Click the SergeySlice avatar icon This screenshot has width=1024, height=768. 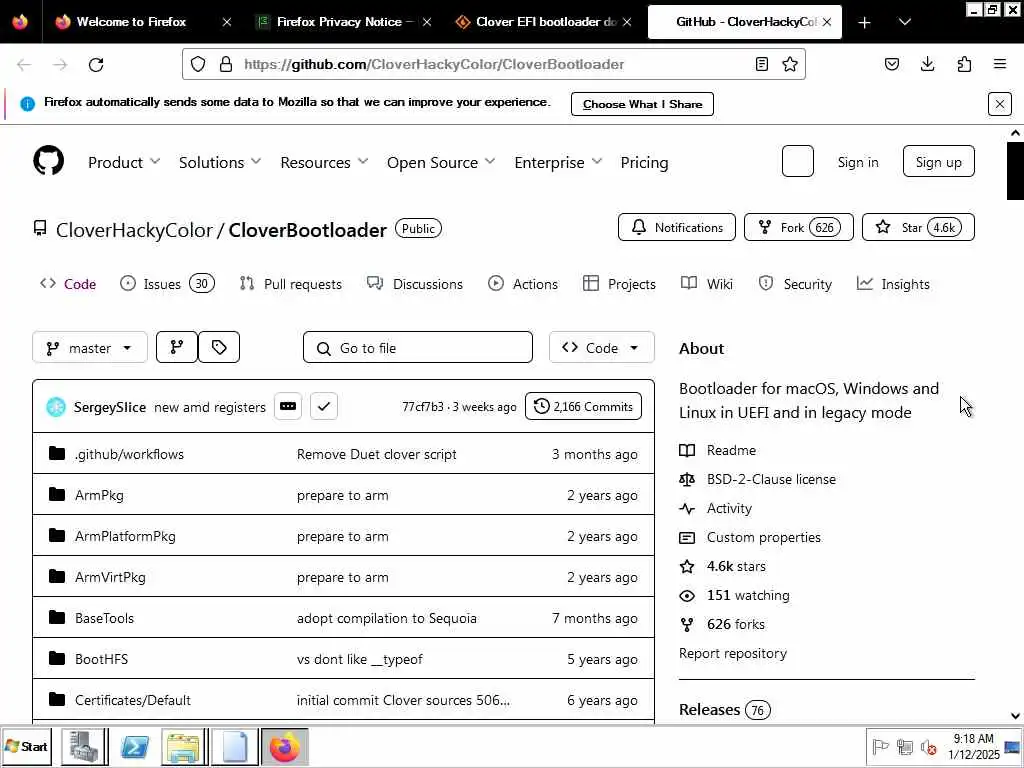[56, 407]
